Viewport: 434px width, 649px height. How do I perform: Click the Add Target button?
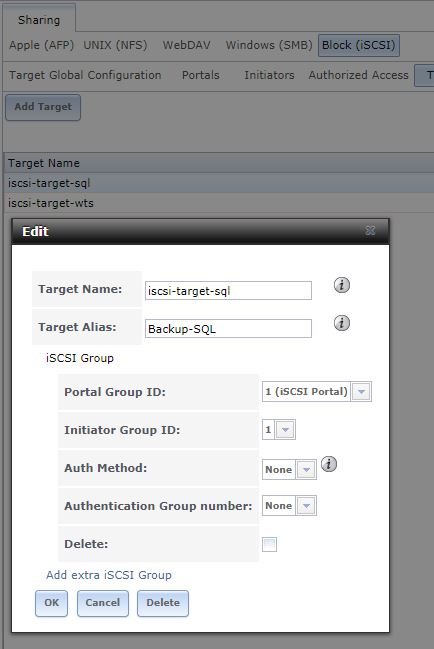click(x=43, y=107)
